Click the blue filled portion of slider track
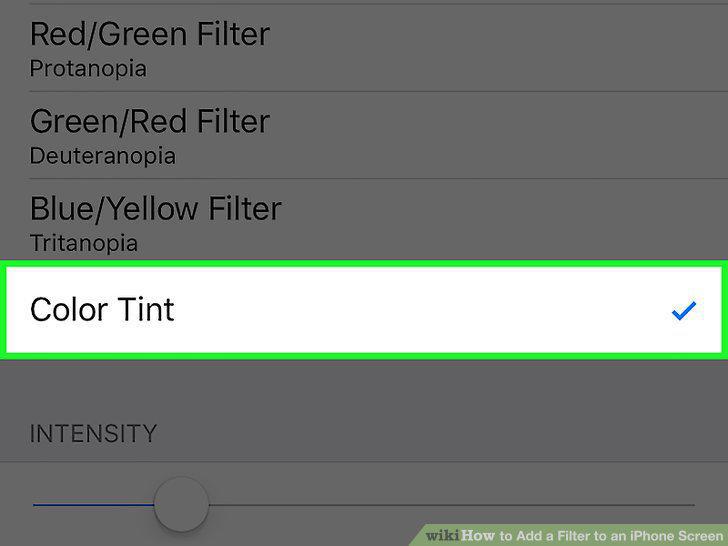 pos(93,504)
